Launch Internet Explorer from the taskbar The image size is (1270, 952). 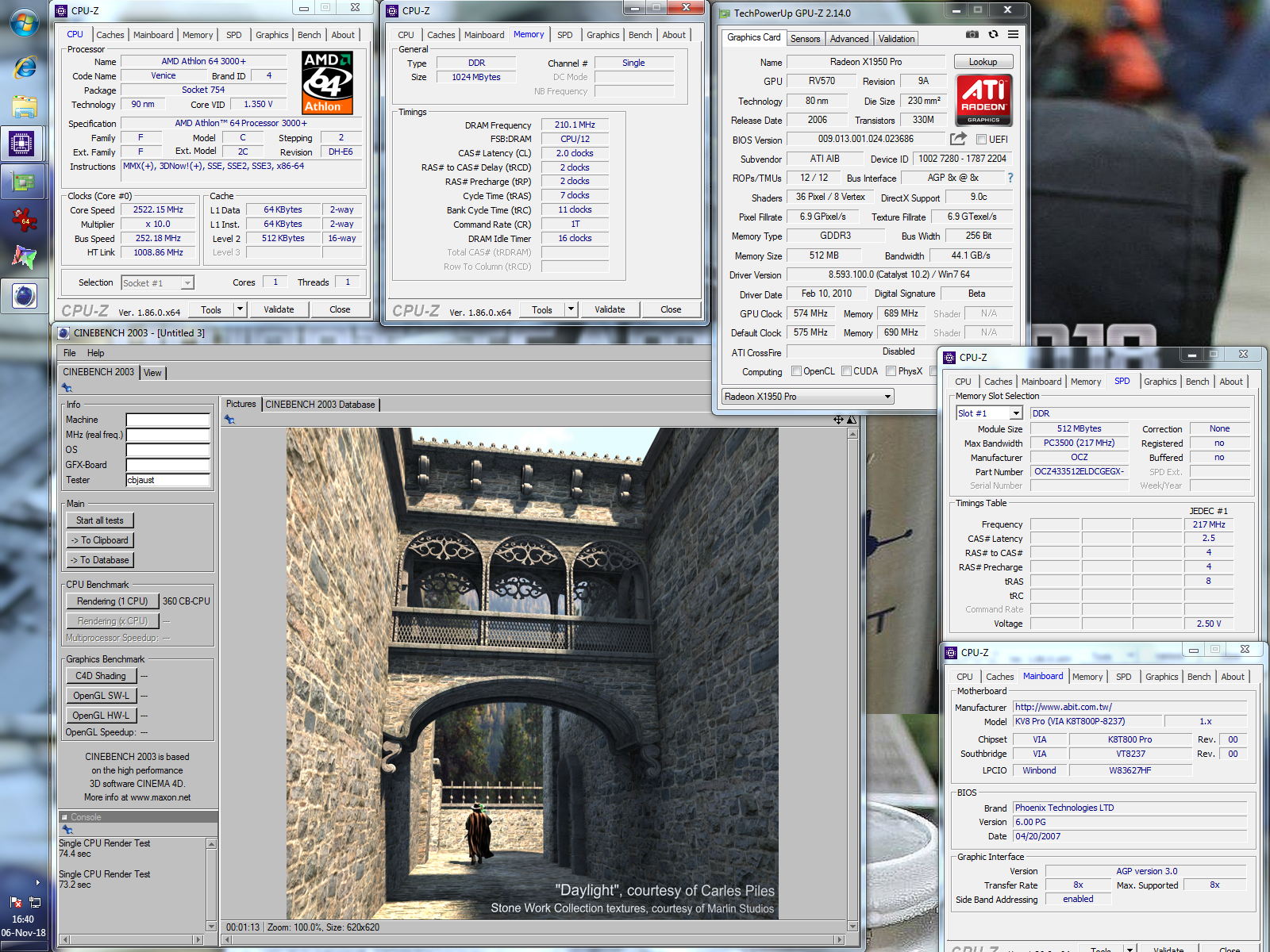coord(25,66)
